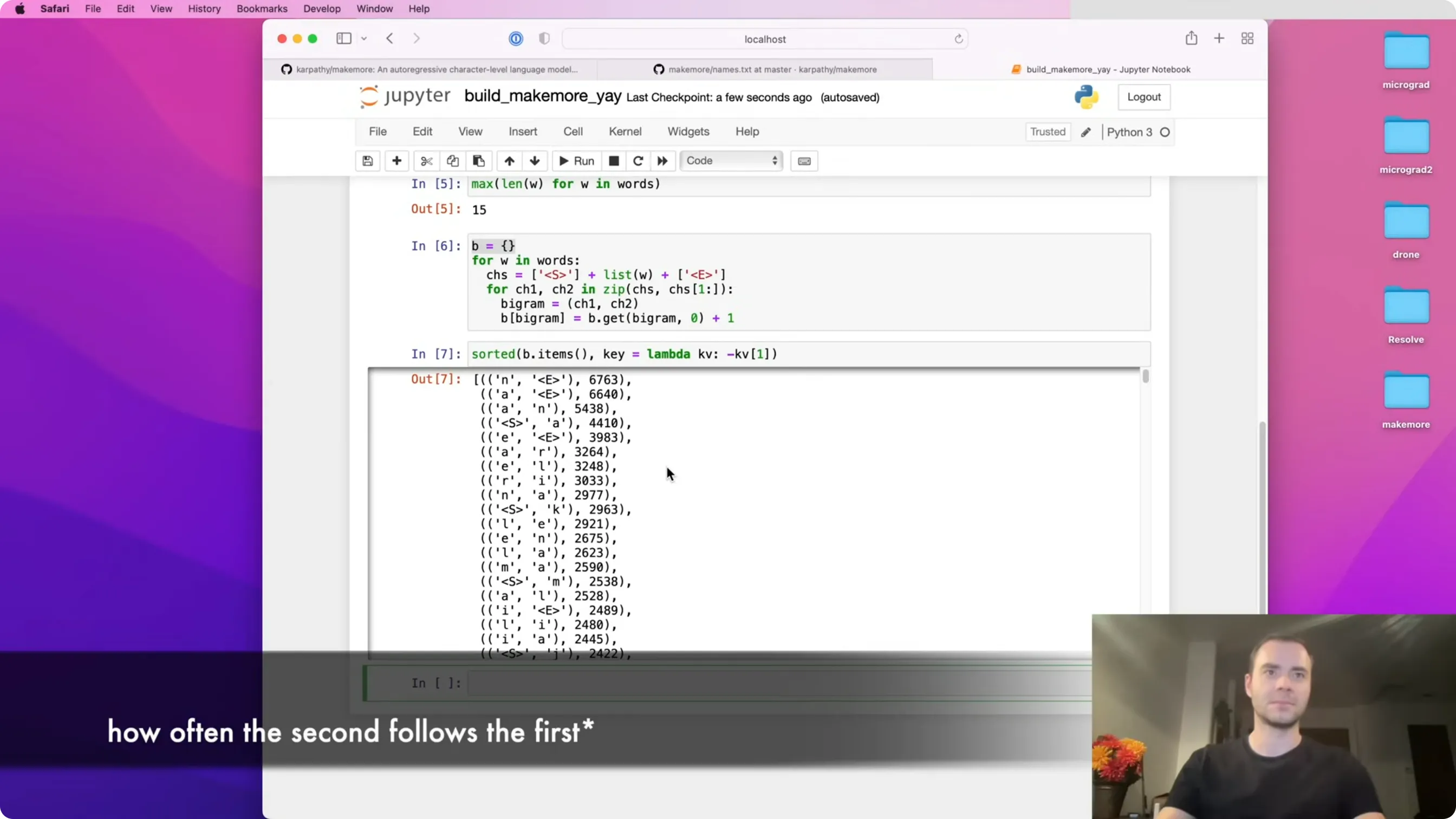The width and height of the screenshot is (1456, 819).
Task: Show the Safari tab overview grid icon
Action: pyautogui.click(x=1247, y=38)
